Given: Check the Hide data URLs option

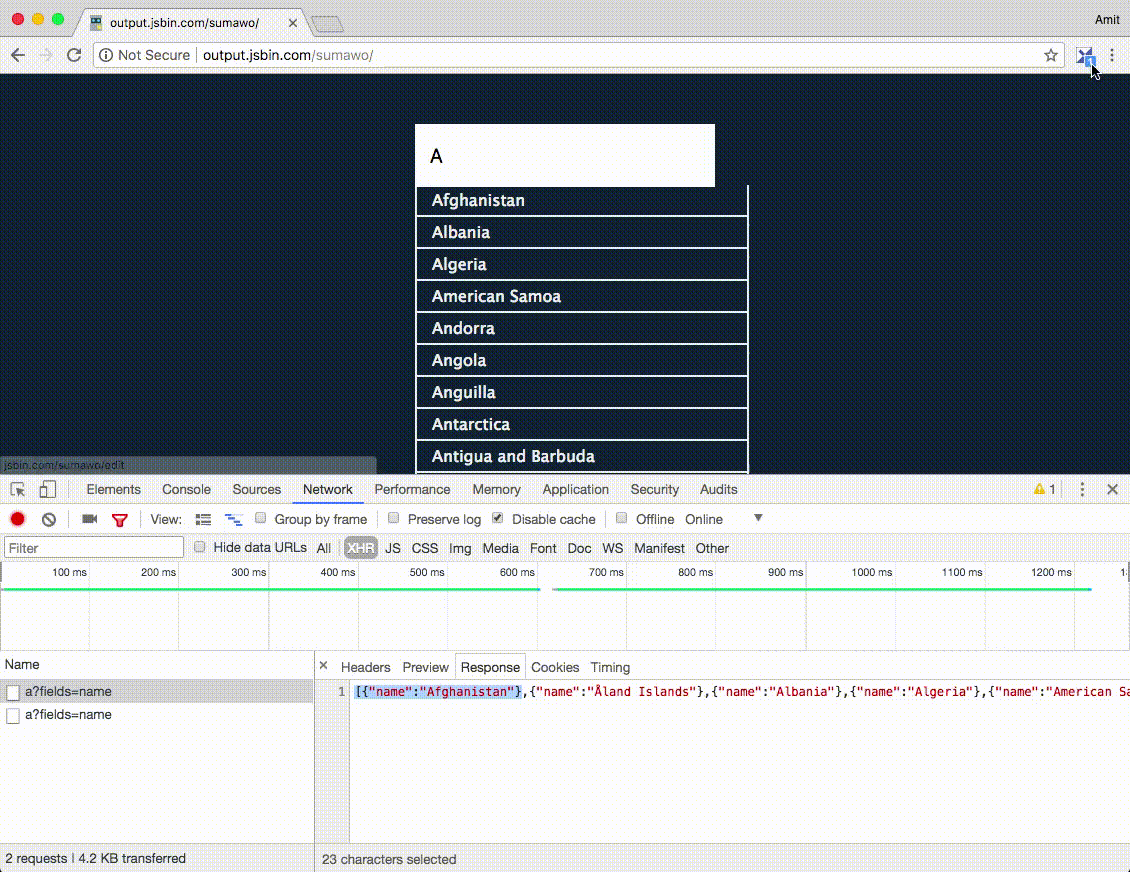Looking at the screenshot, I should tap(200, 547).
